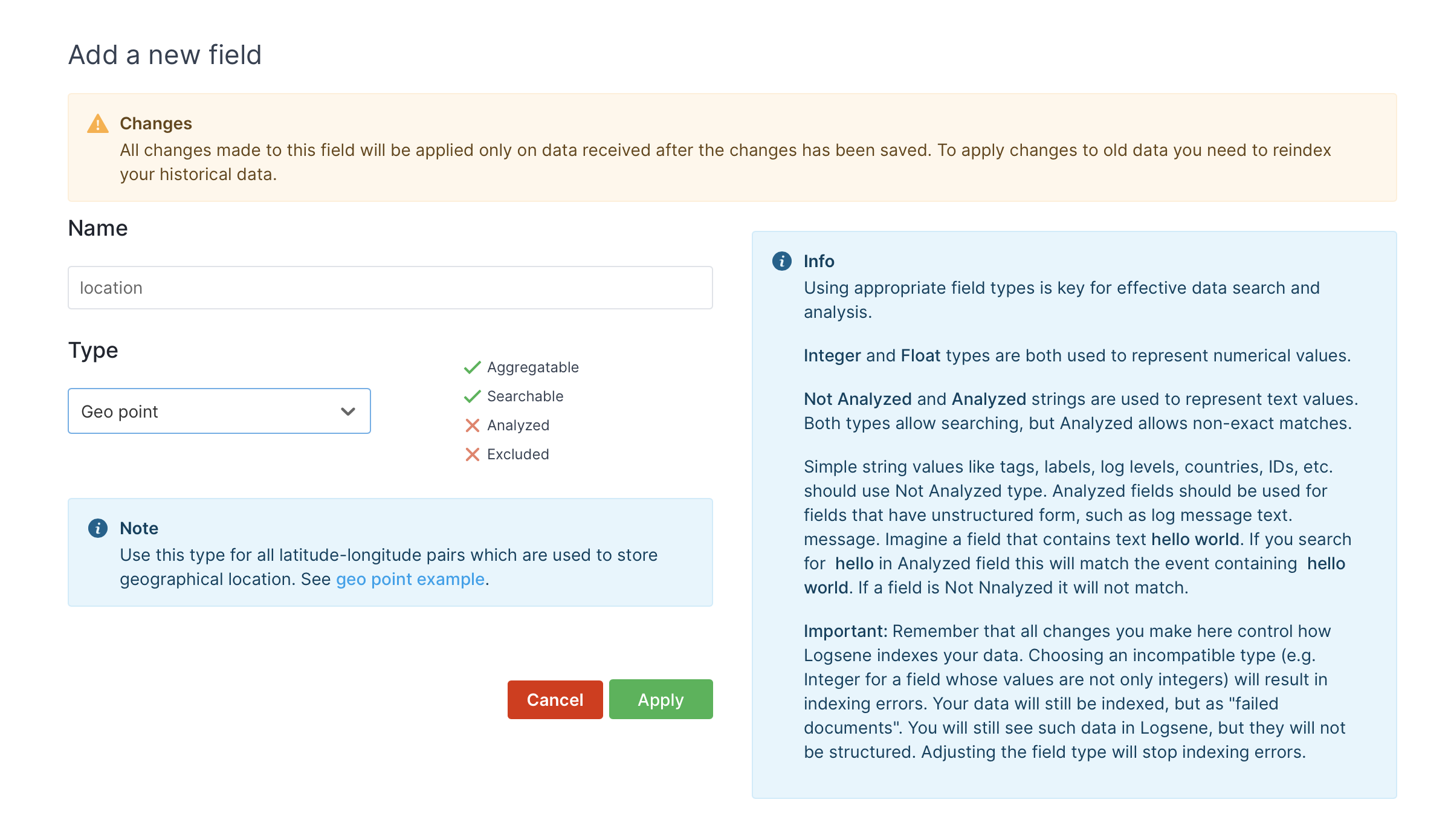Click the bold 'Integer' word in Info

[x=832, y=355]
